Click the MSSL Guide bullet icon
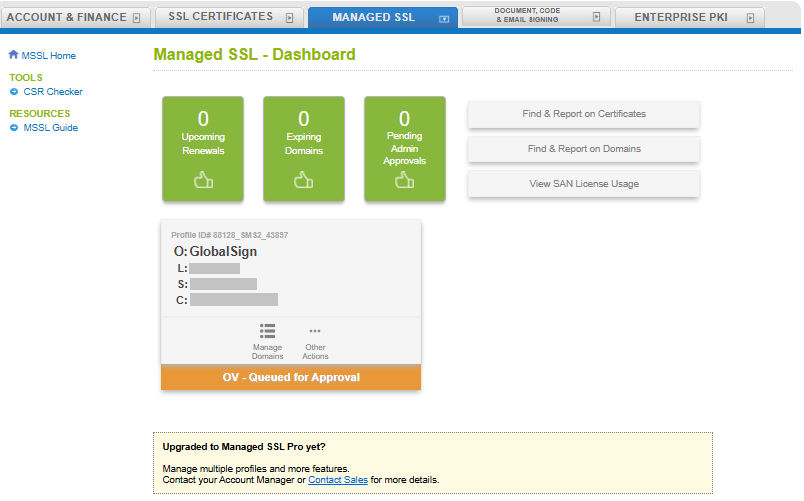The height and width of the screenshot is (501, 804). tap(14, 127)
